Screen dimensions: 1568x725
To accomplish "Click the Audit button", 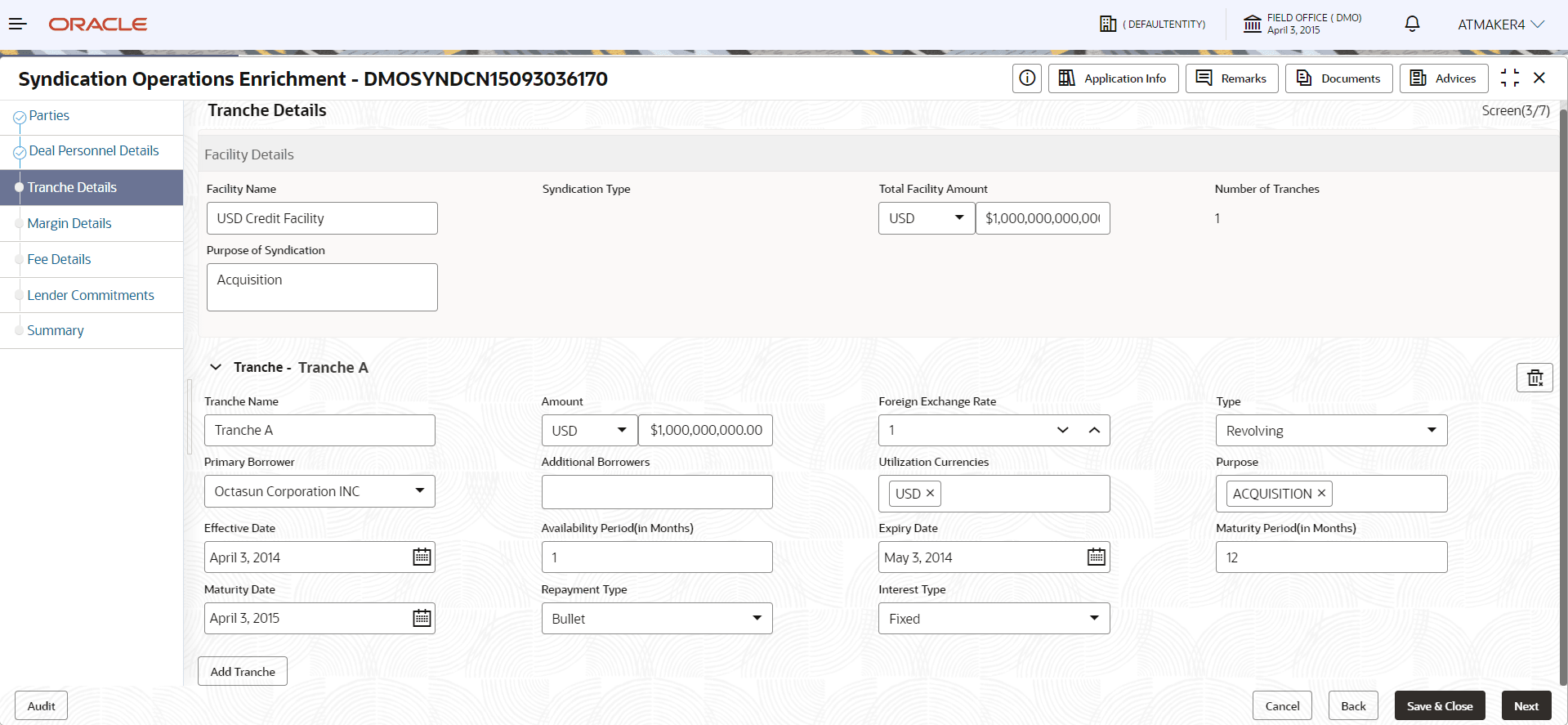I will 41,706.
